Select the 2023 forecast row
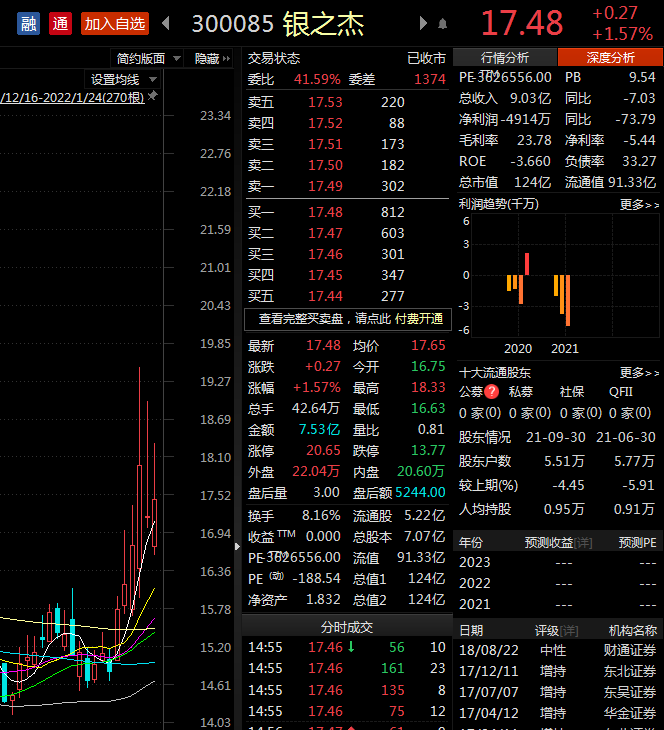The width and height of the screenshot is (664, 730). point(557,562)
